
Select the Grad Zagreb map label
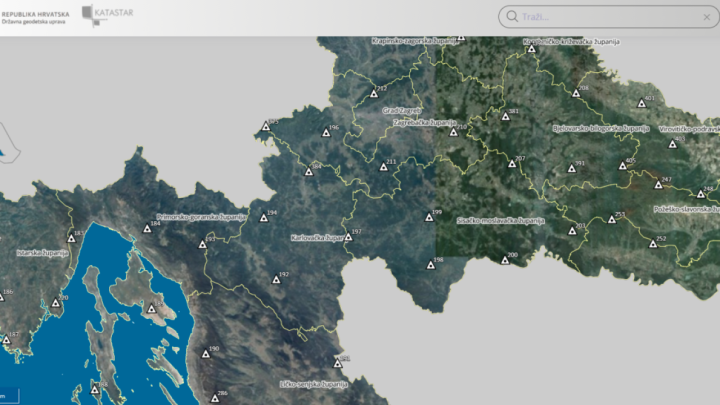point(404,109)
